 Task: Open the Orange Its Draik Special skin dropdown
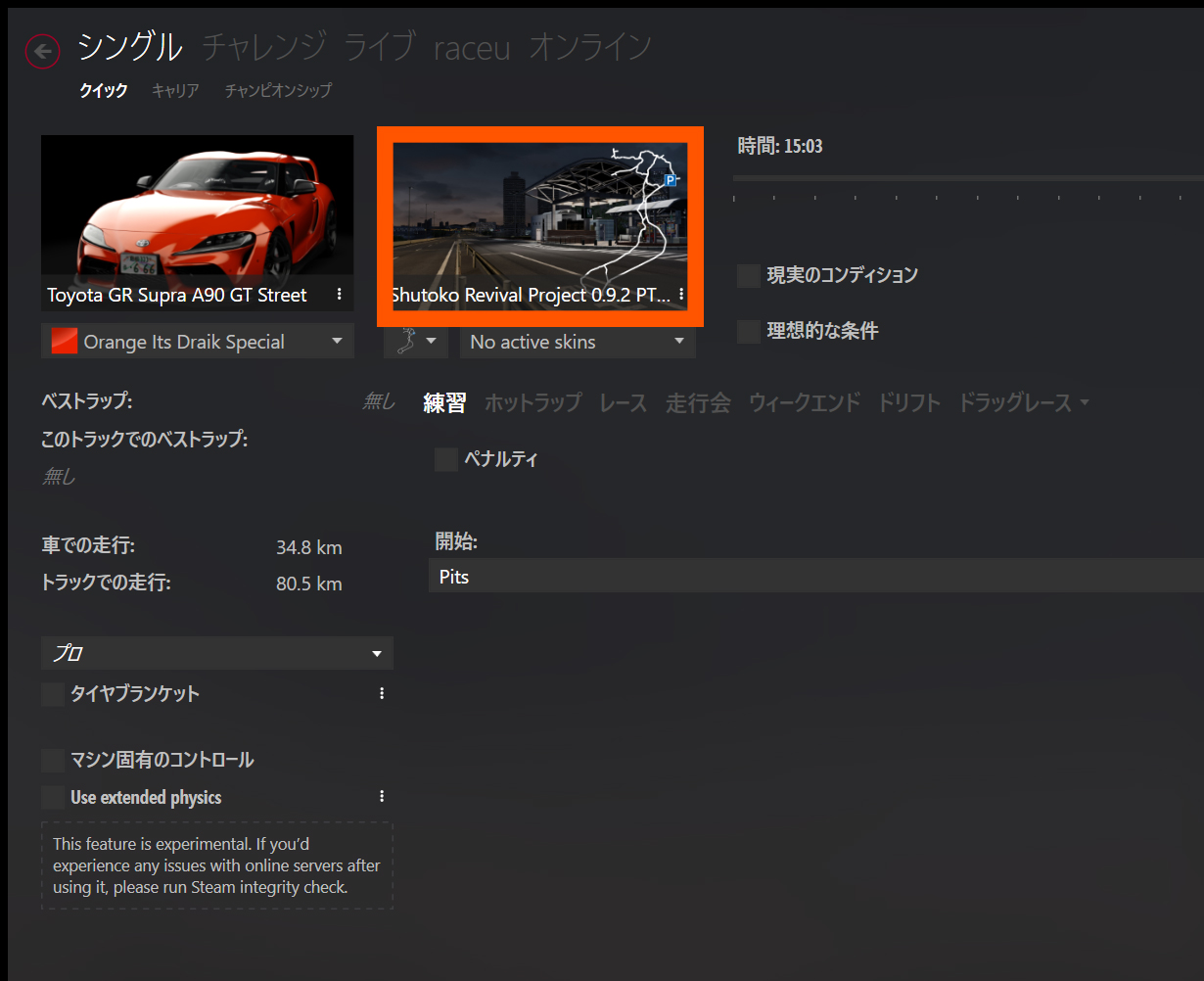point(198,342)
